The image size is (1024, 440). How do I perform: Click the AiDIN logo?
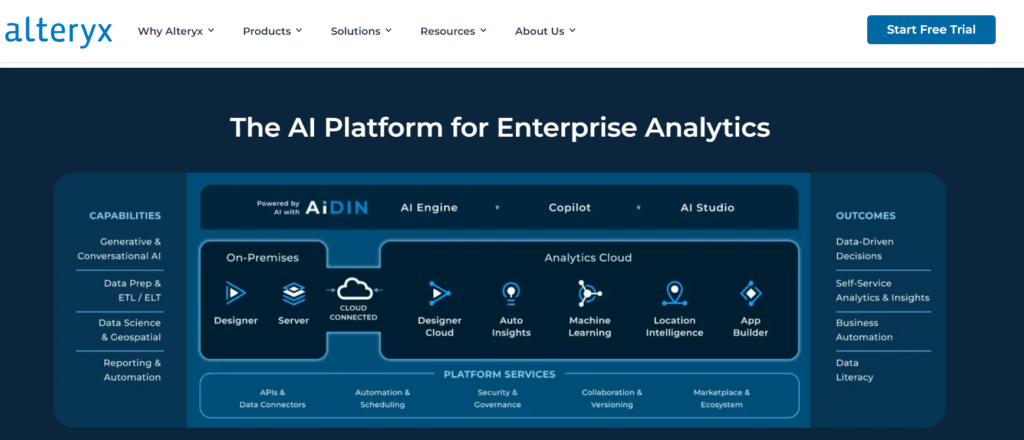(x=337, y=208)
